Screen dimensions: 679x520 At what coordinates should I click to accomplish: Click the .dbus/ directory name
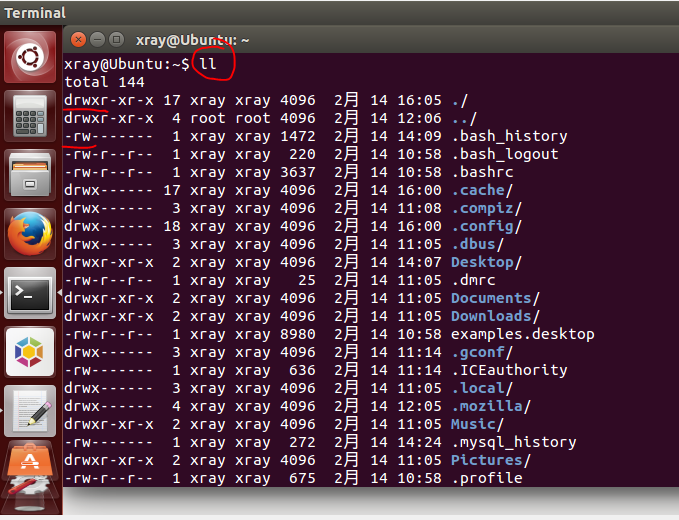[x=478, y=245]
